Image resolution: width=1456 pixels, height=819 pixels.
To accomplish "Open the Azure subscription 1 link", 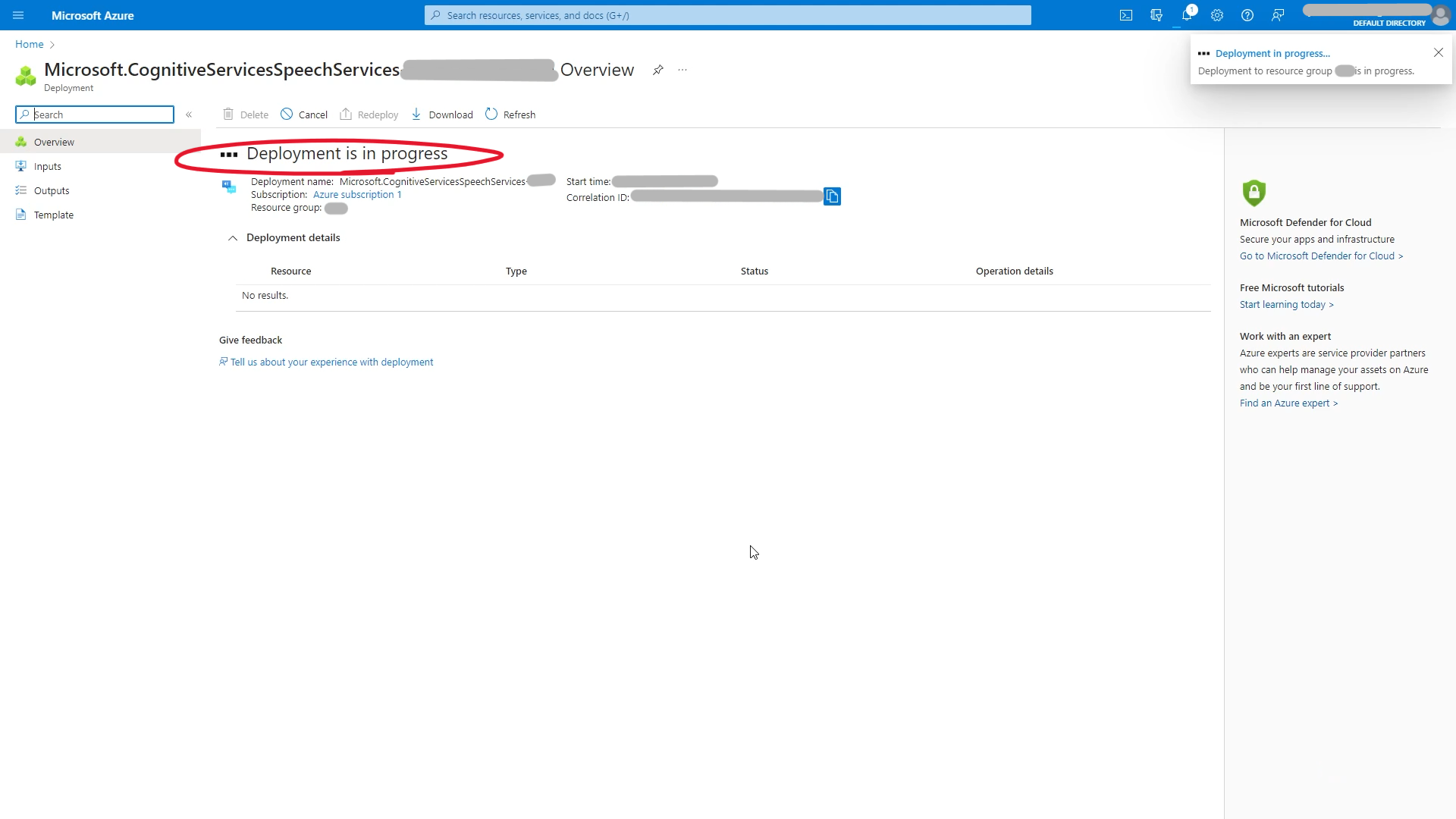I will (357, 195).
